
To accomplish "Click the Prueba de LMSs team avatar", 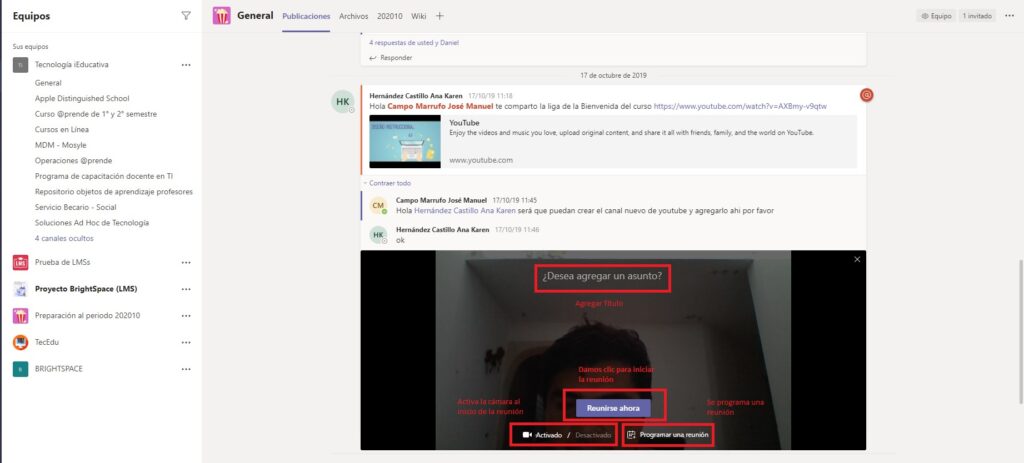I will 20,262.
